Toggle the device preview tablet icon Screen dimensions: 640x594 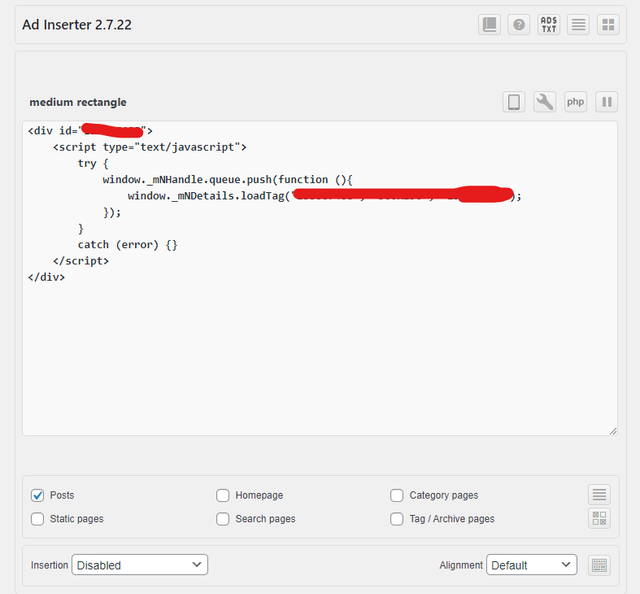tap(514, 102)
